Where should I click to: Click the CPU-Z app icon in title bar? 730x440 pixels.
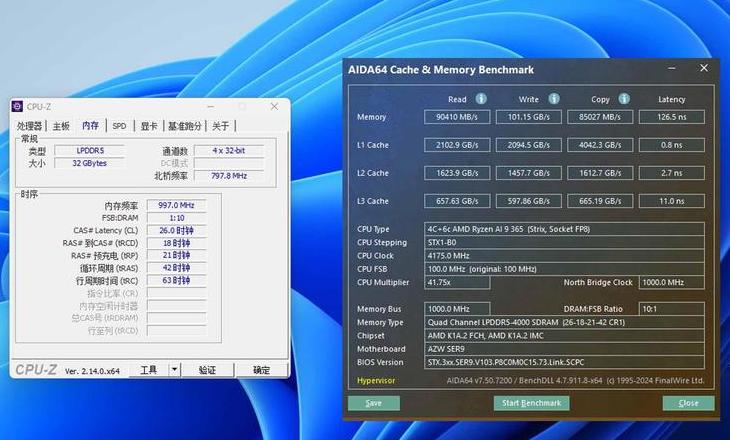pos(17,107)
